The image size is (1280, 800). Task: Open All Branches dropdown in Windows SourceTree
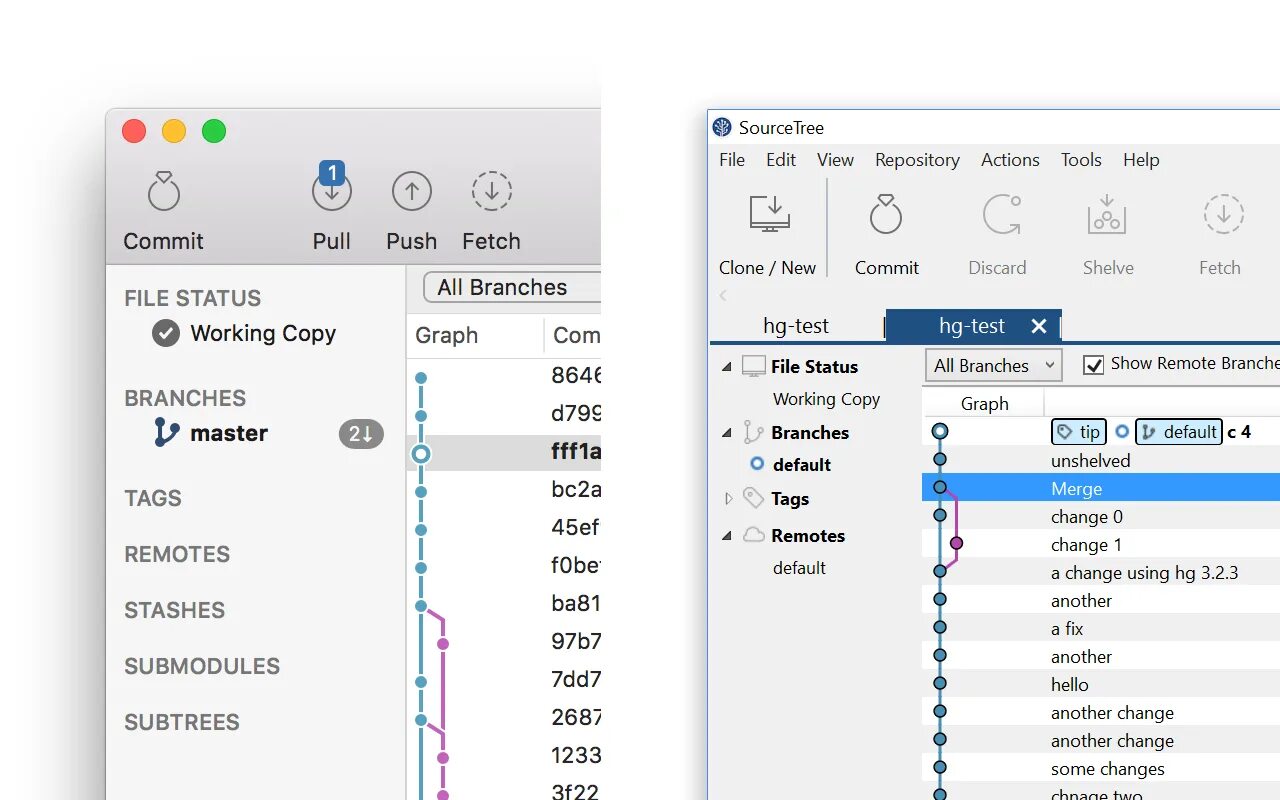click(x=994, y=366)
